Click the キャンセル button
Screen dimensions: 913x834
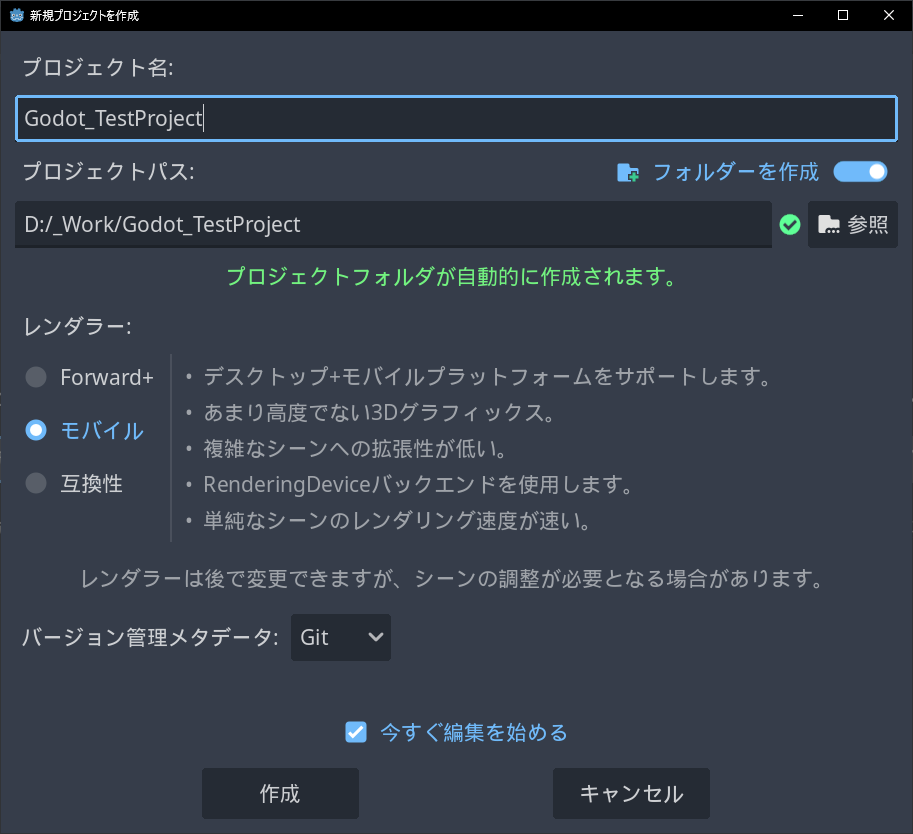click(631, 794)
